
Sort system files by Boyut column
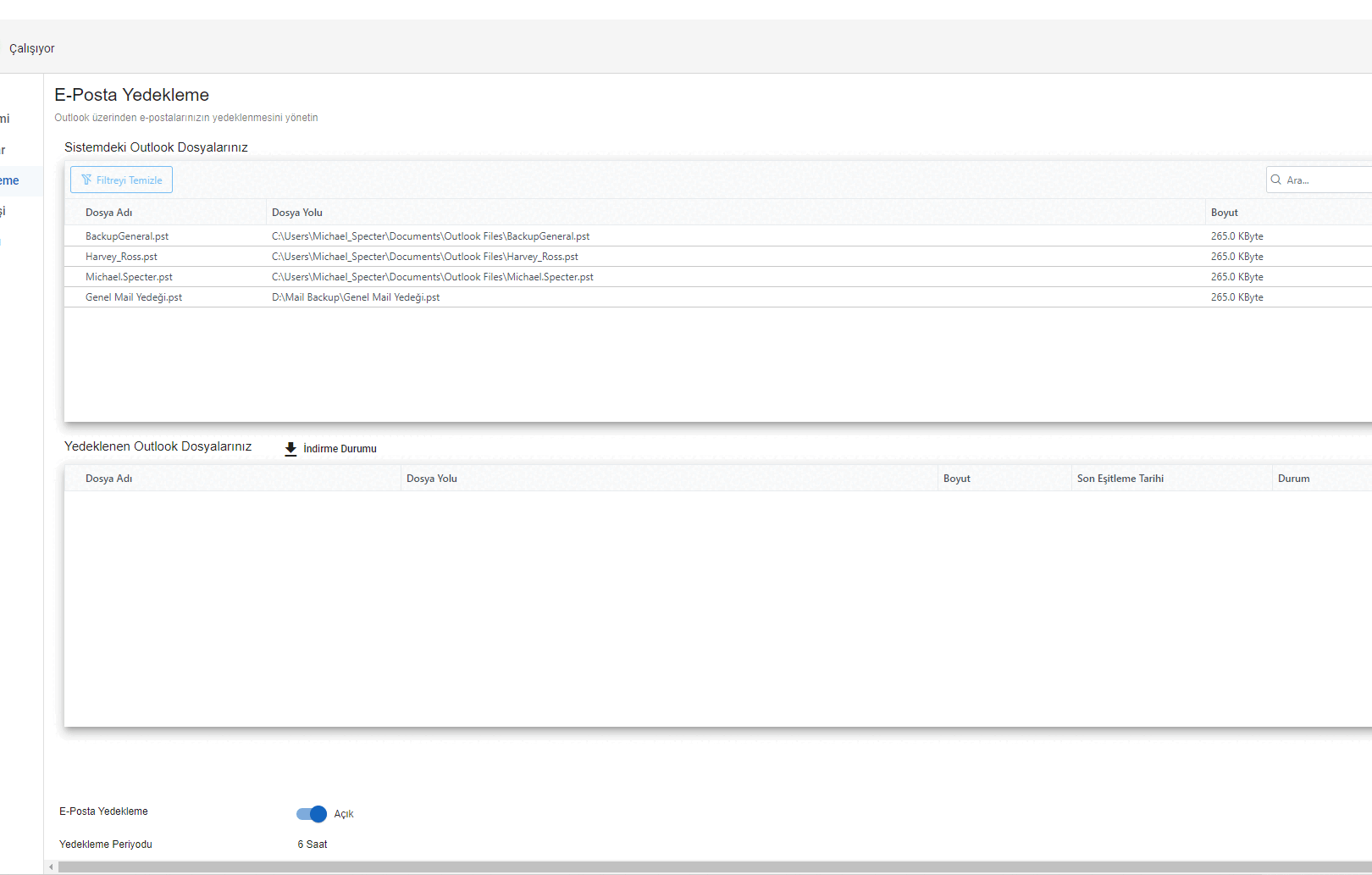coord(1224,213)
